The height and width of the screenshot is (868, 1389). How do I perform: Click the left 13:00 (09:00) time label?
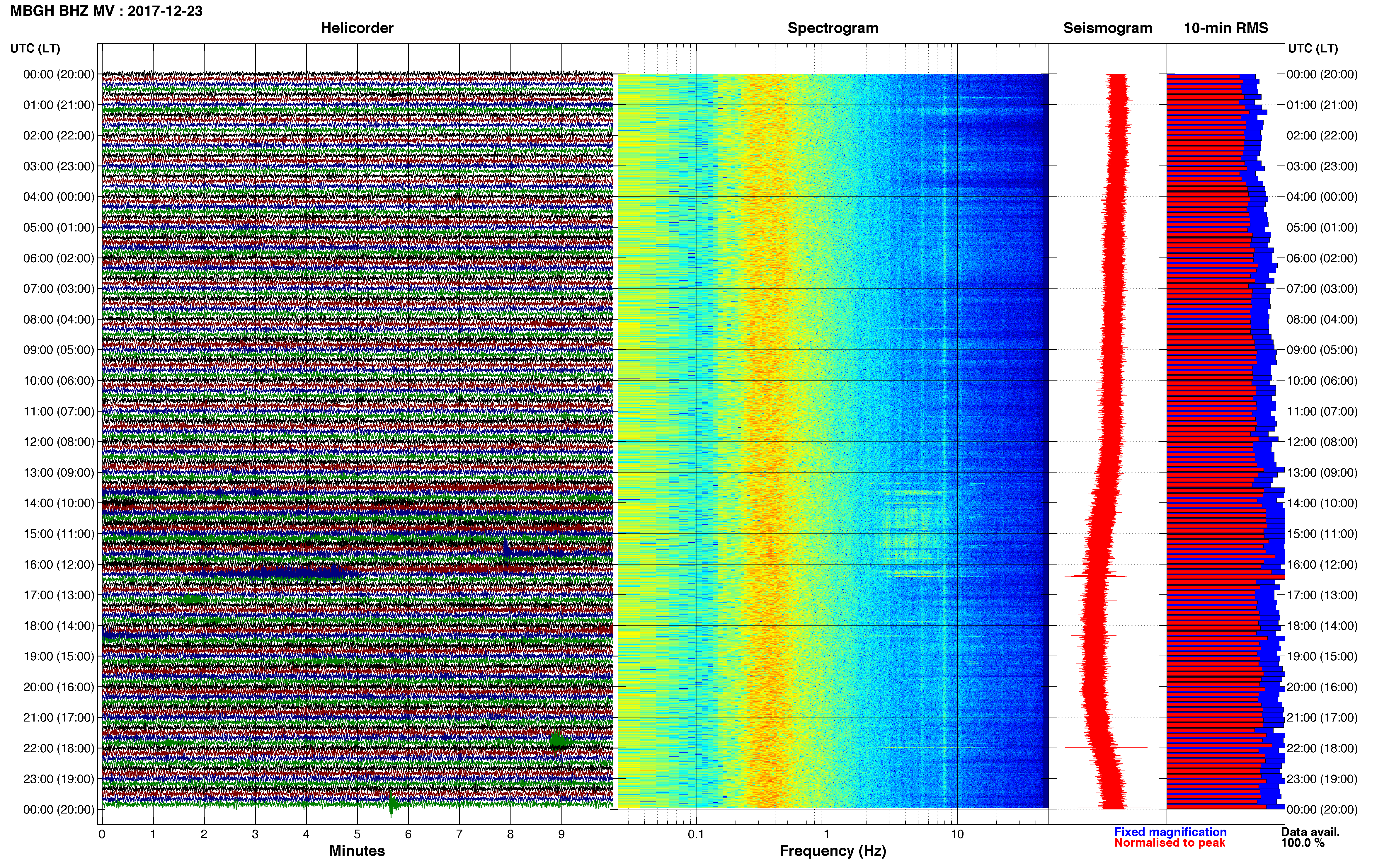tap(59, 473)
